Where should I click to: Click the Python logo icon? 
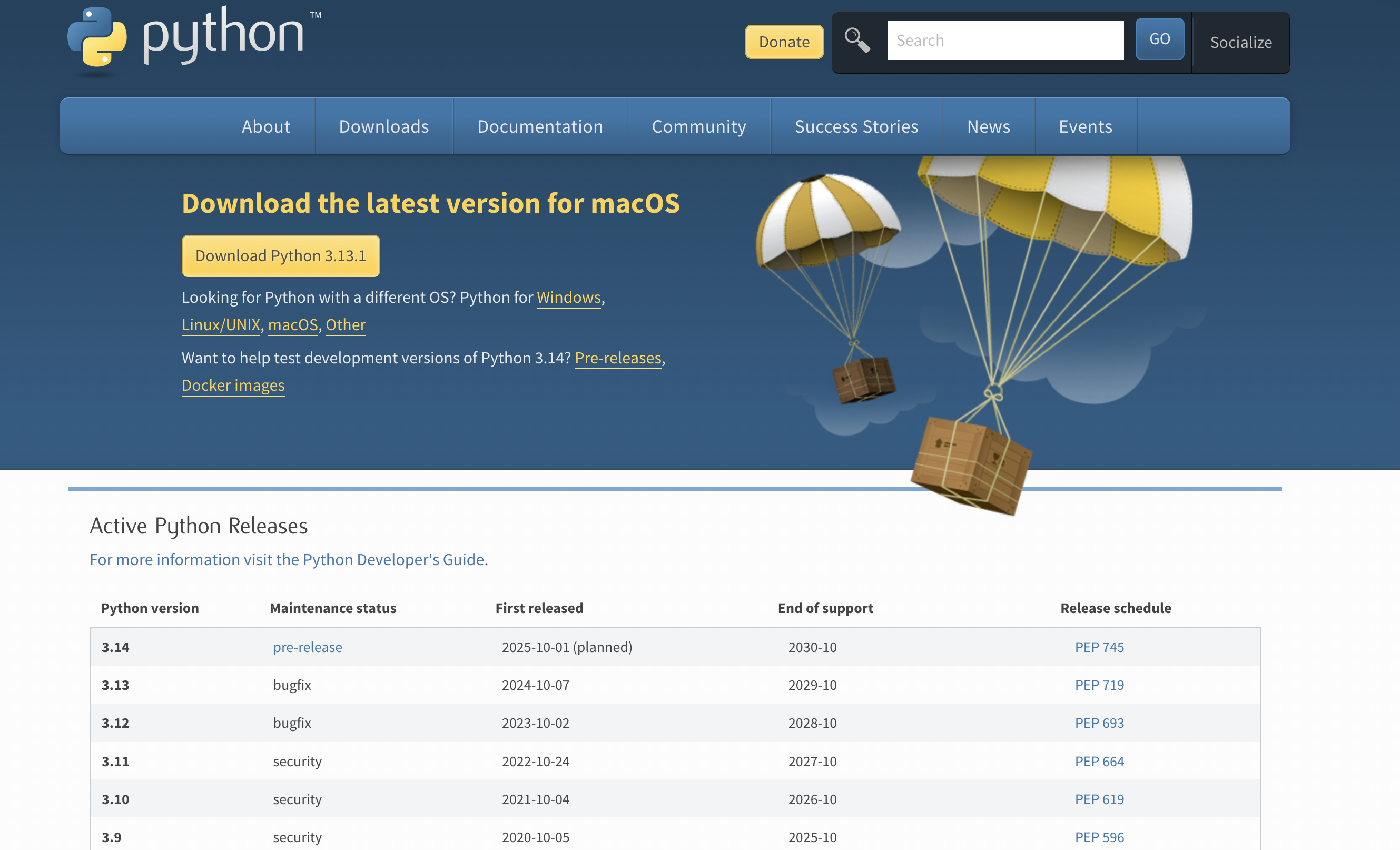point(96,36)
